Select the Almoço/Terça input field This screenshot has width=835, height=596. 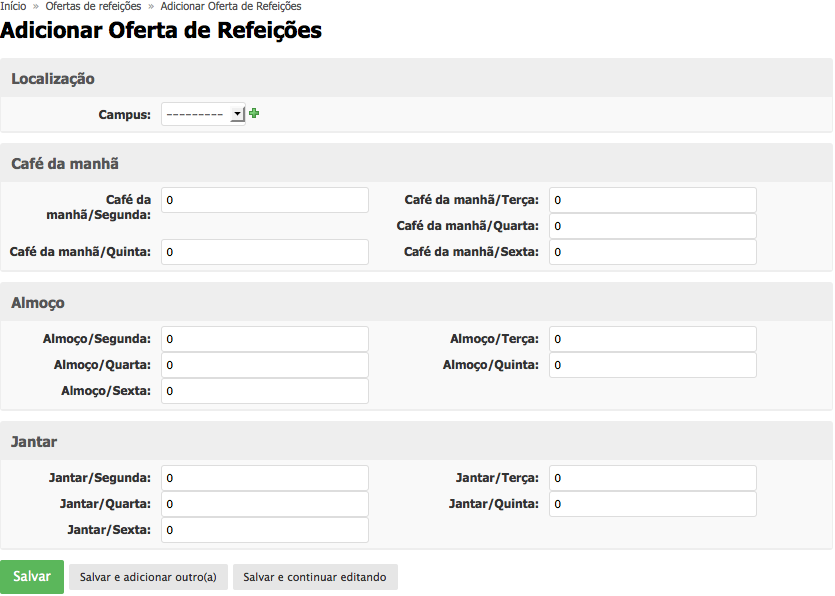(x=652, y=338)
